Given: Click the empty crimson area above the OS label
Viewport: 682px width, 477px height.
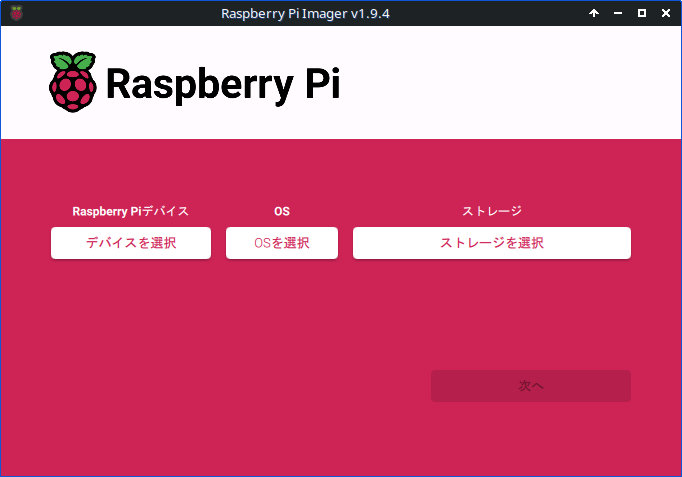Looking at the screenshot, I should pos(282,172).
